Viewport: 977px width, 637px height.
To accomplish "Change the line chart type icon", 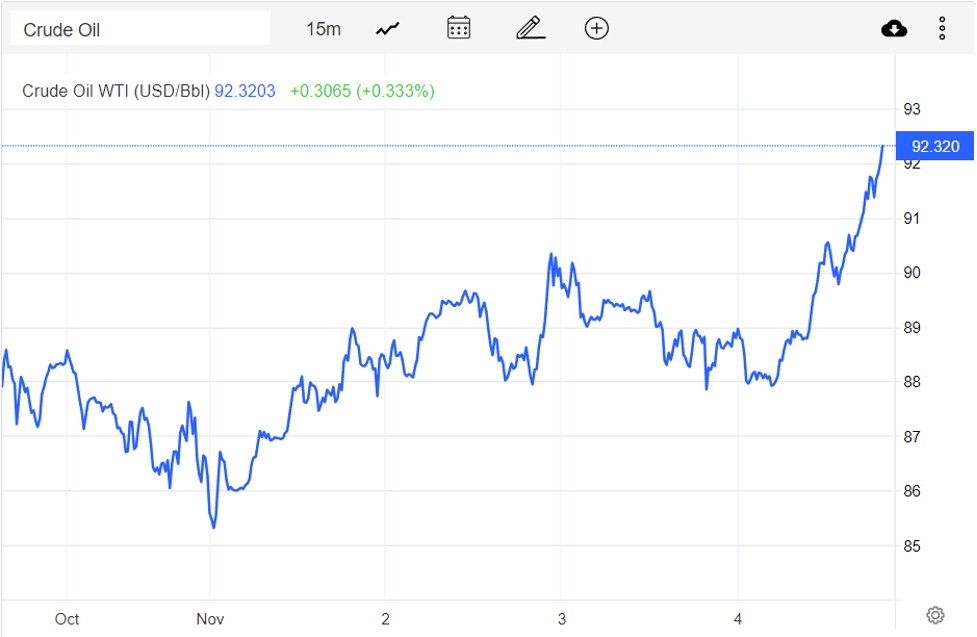I will pos(388,29).
